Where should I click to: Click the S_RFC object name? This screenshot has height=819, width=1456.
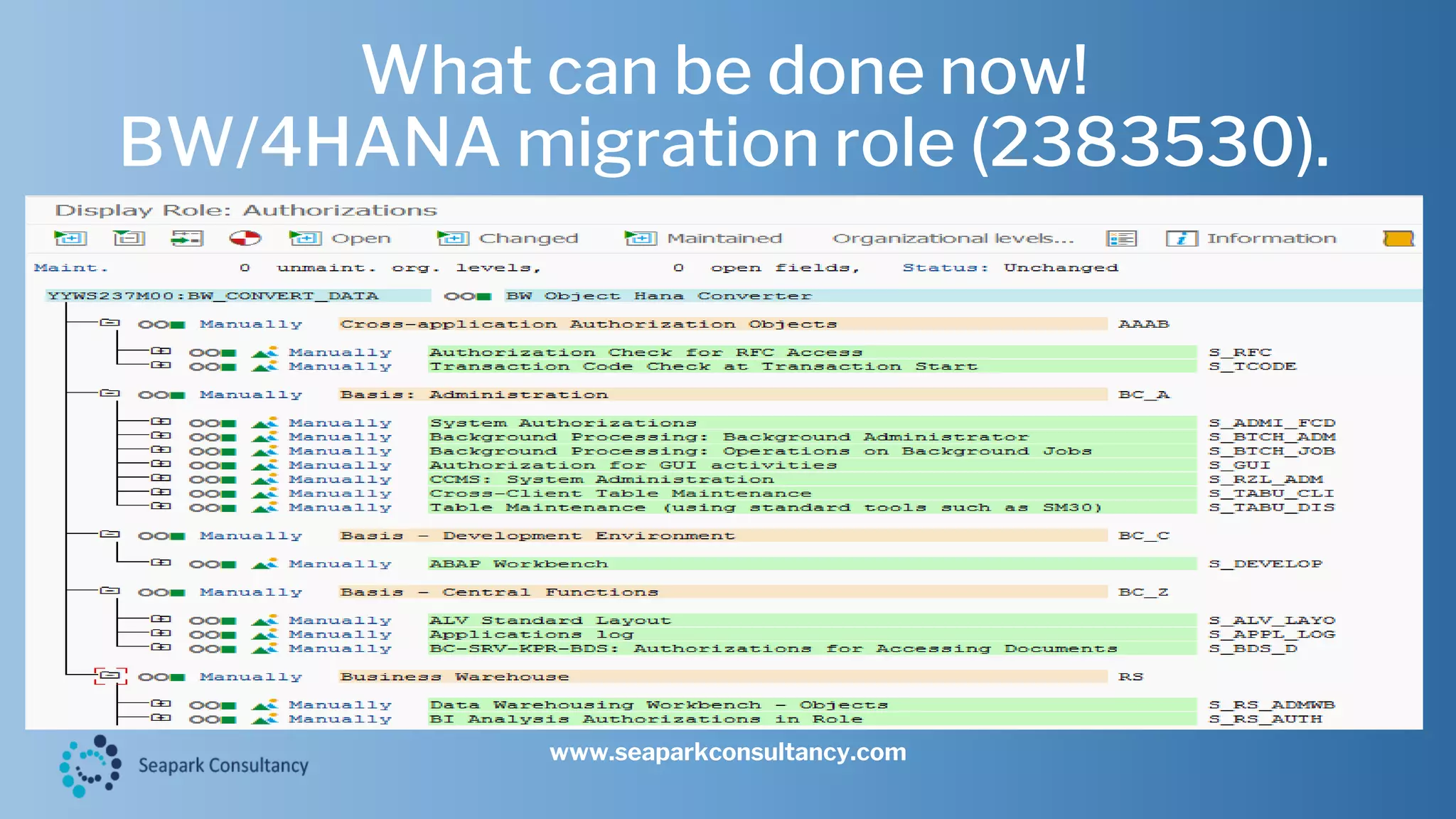coord(1240,353)
